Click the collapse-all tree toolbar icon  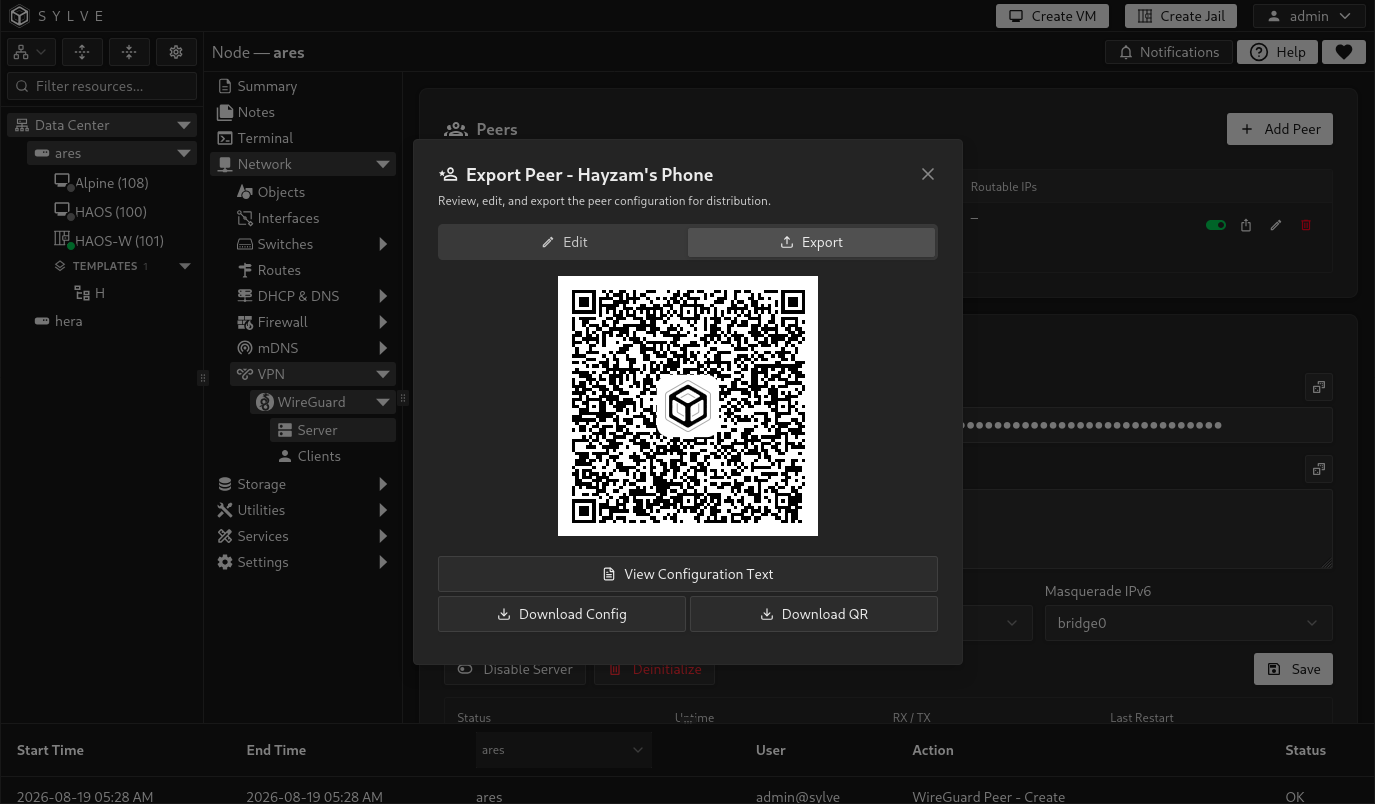129,52
